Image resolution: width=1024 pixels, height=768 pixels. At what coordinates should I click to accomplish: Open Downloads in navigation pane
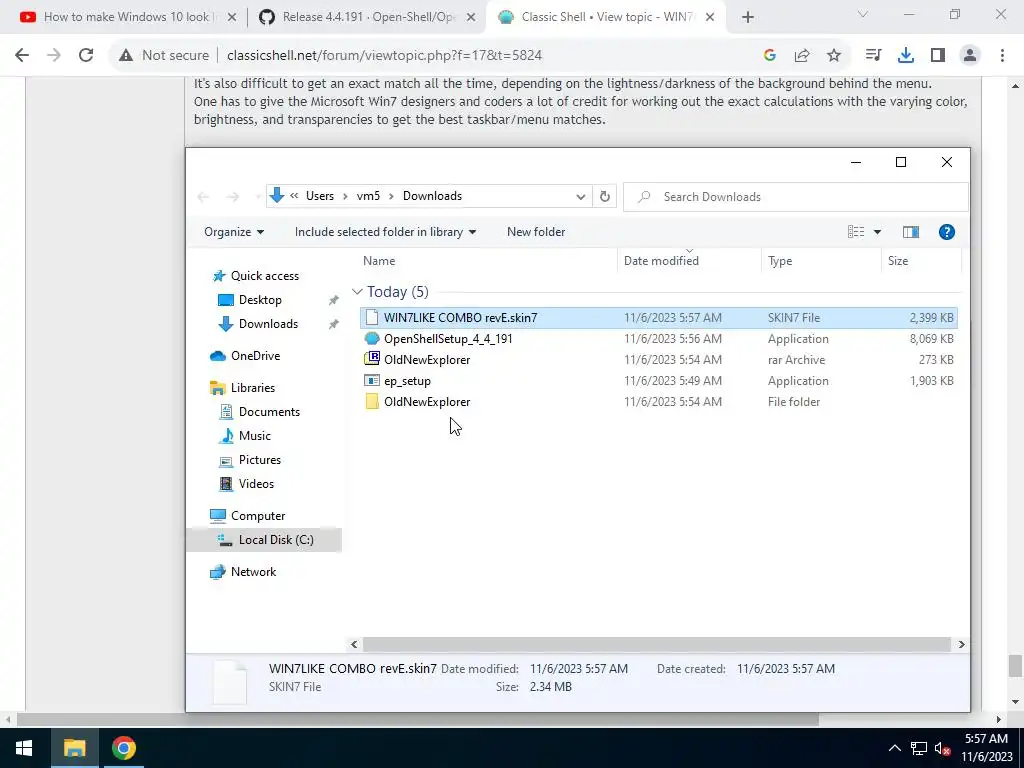(x=268, y=324)
